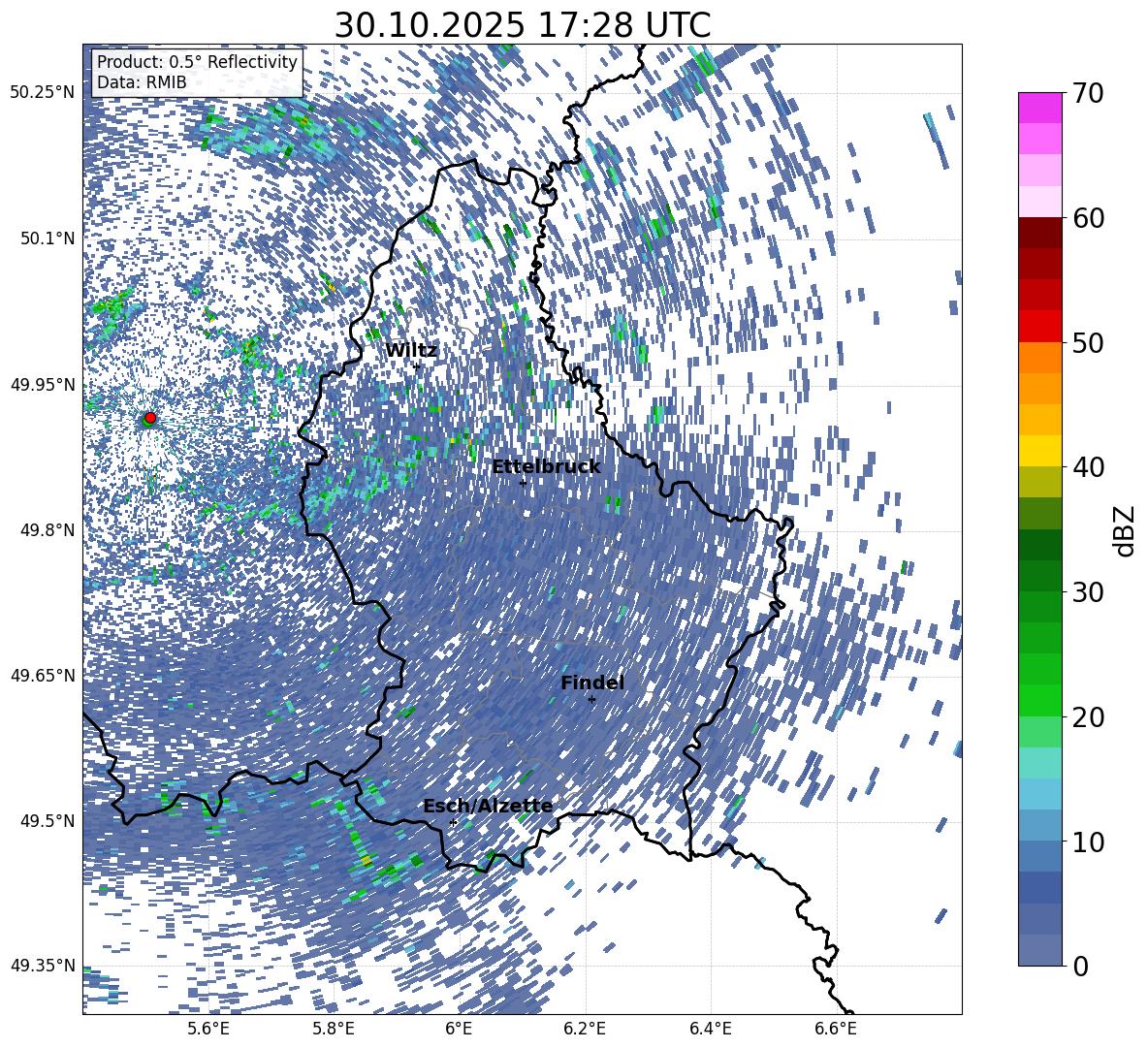The image size is (1148, 1048).
Task: Click the 50 tick on colorbar
Action: pos(1088,342)
